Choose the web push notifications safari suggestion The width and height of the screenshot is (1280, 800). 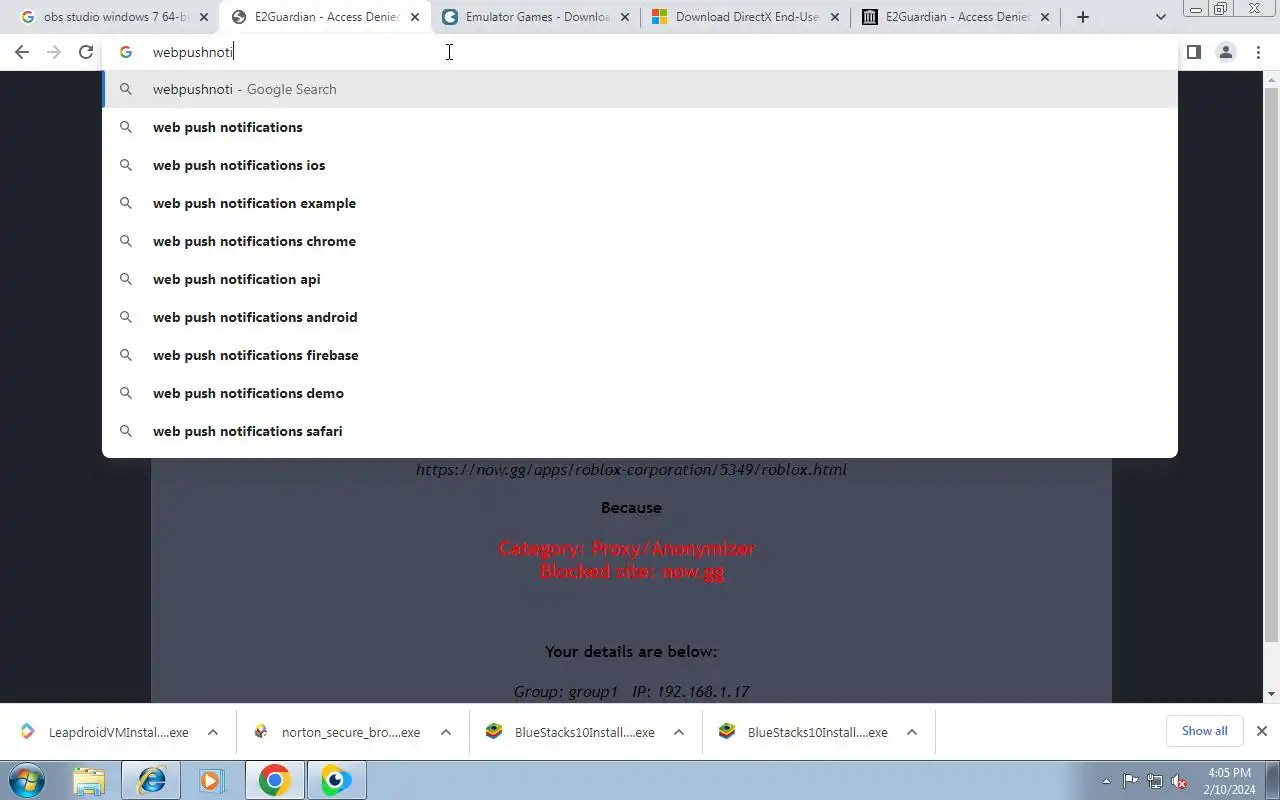[x=640, y=431]
